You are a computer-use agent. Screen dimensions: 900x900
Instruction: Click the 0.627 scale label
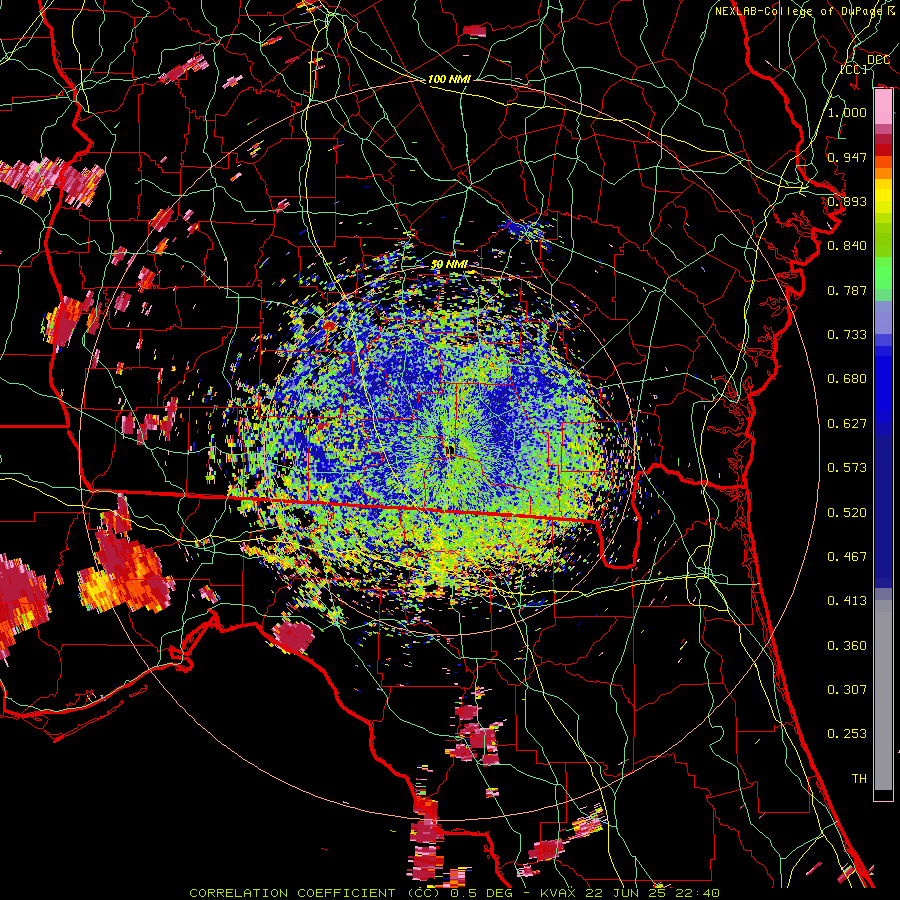847,424
